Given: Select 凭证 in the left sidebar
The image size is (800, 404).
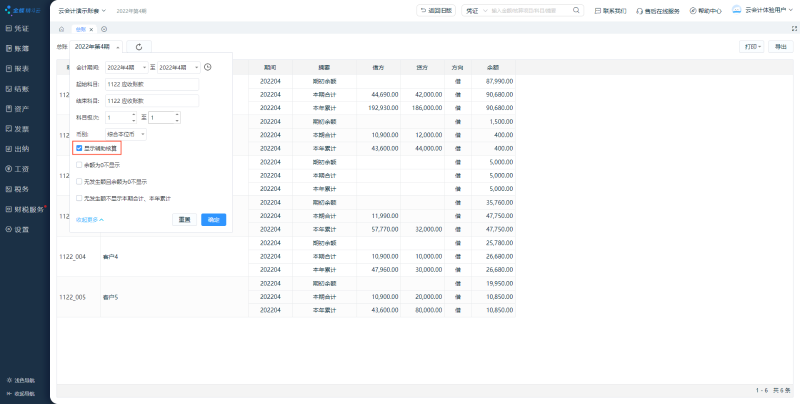Looking at the screenshot, I should [20, 29].
